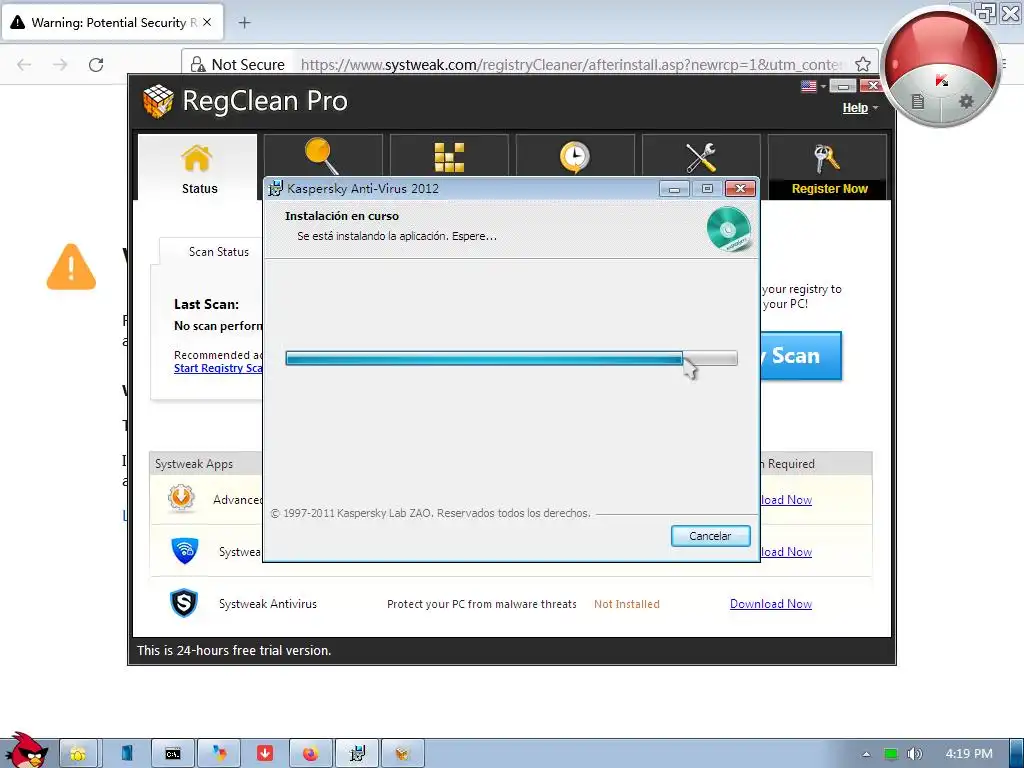Open the Kaspersky gadget reports icon
The height and width of the screenshot is (768, 1024).
[918, 101]
